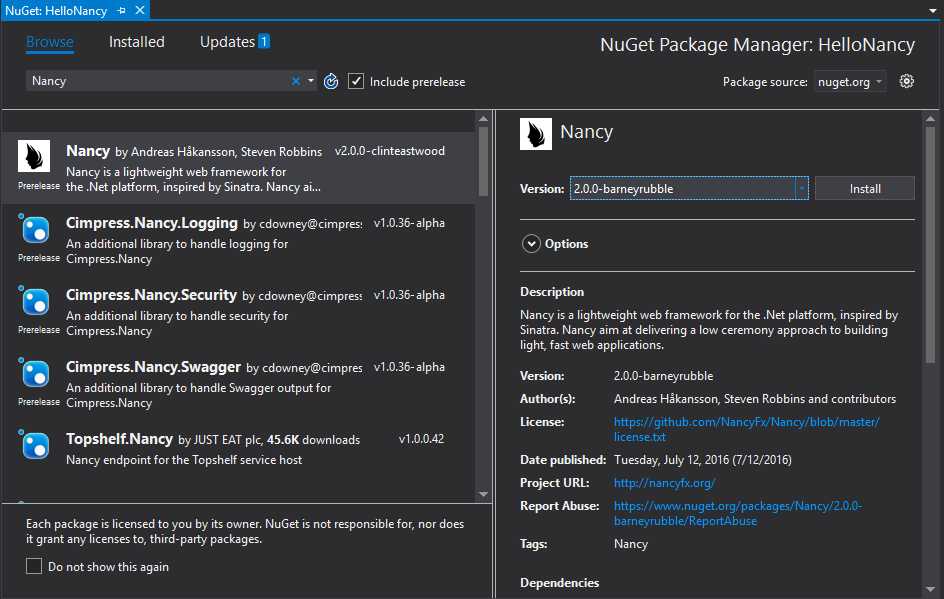Click the Updates count badge 1
Image resolution: width=944 pixels, height=599 pixels.
pyautogui.click(x=264, y=41)
